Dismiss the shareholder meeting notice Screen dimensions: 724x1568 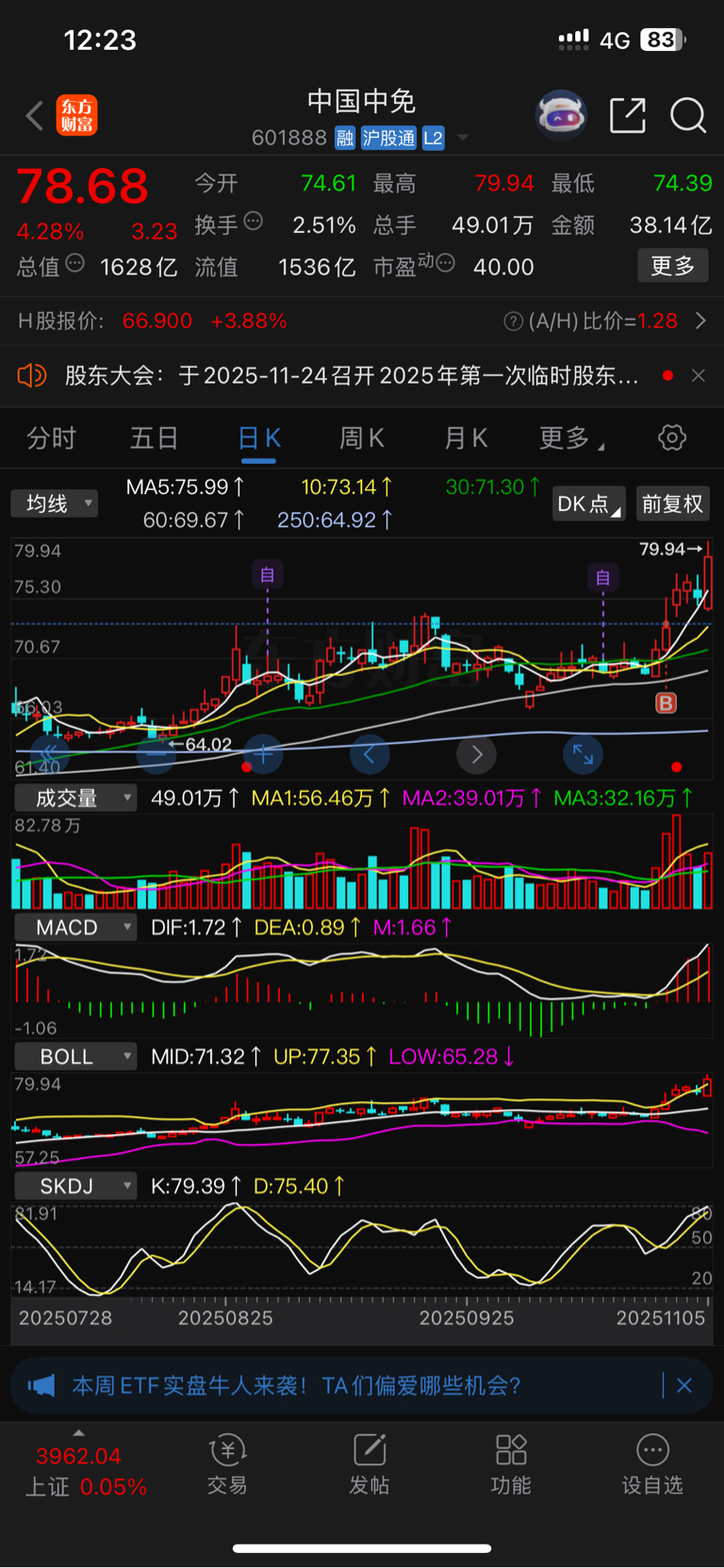click(x=699, y=375)
